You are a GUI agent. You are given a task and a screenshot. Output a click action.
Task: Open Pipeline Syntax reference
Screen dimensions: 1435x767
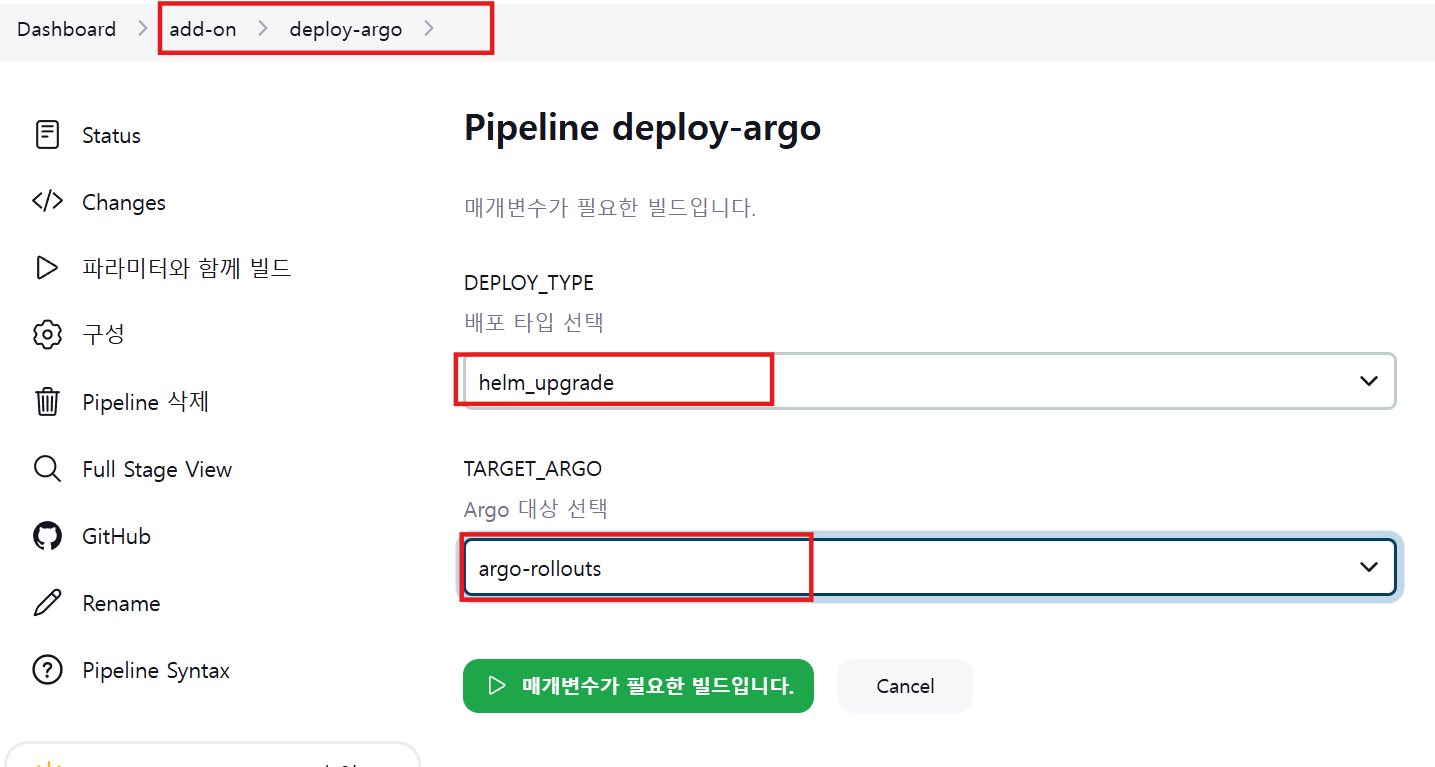(156, 670)
